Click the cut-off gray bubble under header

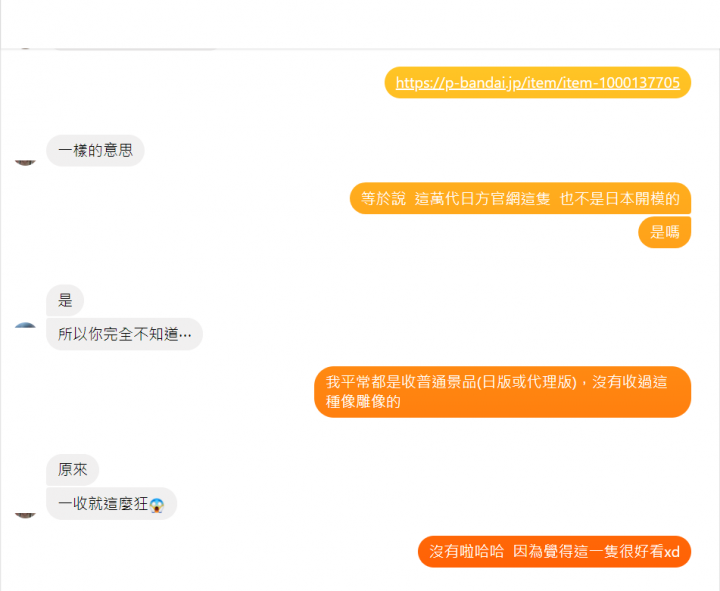click(x=135, y=48)
